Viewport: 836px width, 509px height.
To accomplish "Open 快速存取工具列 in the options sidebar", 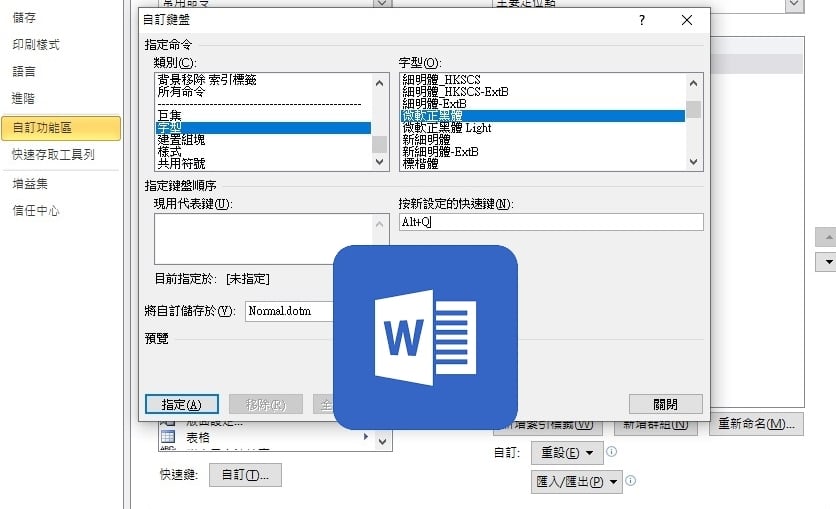I will [53, 155].
